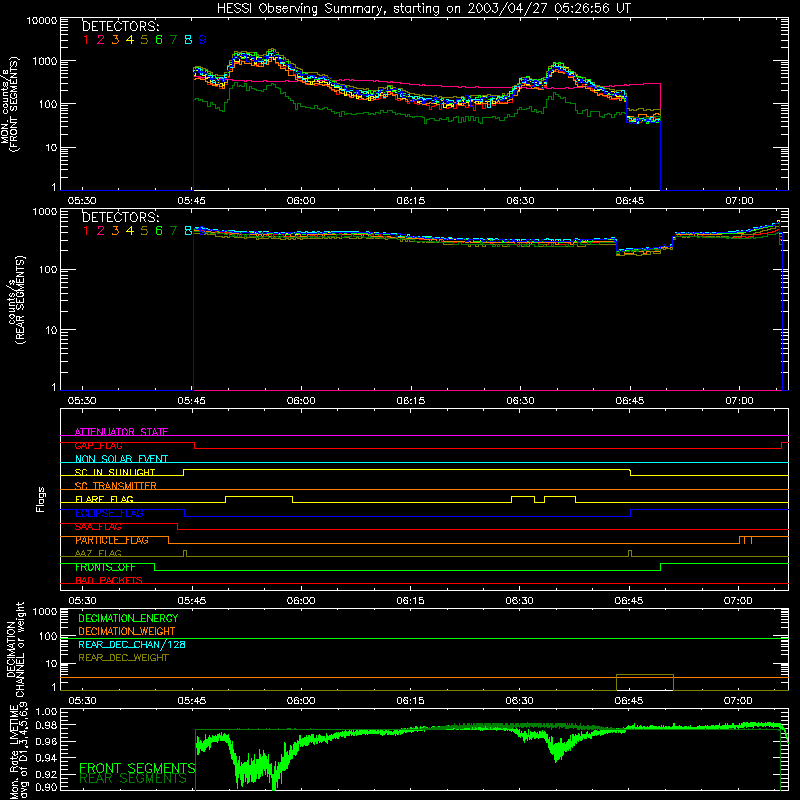The width and height of the screenshot is (800, 800).
Task: Click the 06:00 time label under front segments plot
Action: pyautogui.click(x=301, y=201)
